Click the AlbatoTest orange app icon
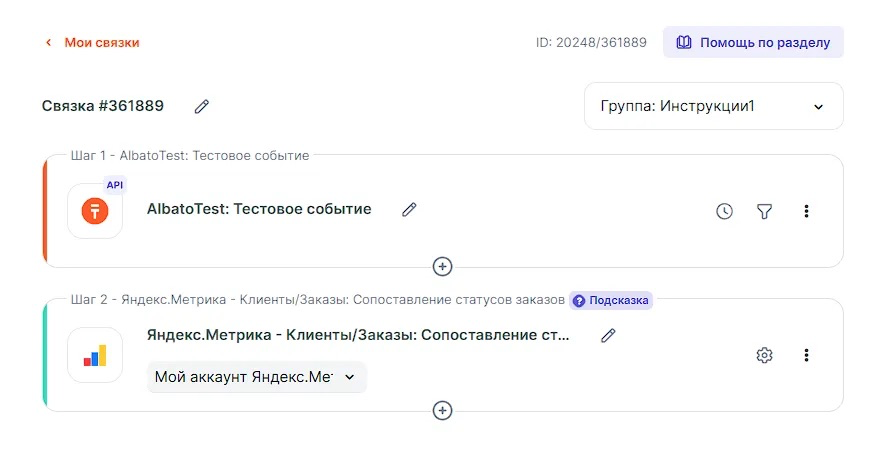 pyautogui.click(x=95, y=211)
